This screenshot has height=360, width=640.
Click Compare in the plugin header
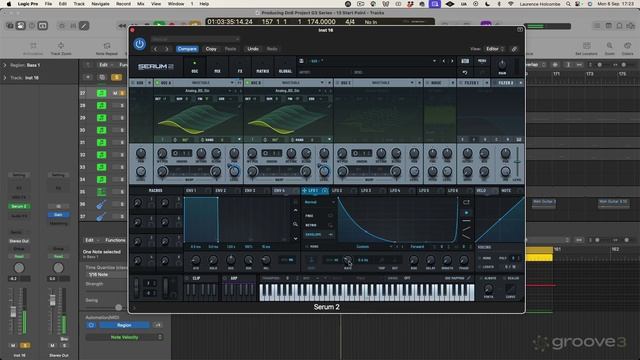pos(187,49)
